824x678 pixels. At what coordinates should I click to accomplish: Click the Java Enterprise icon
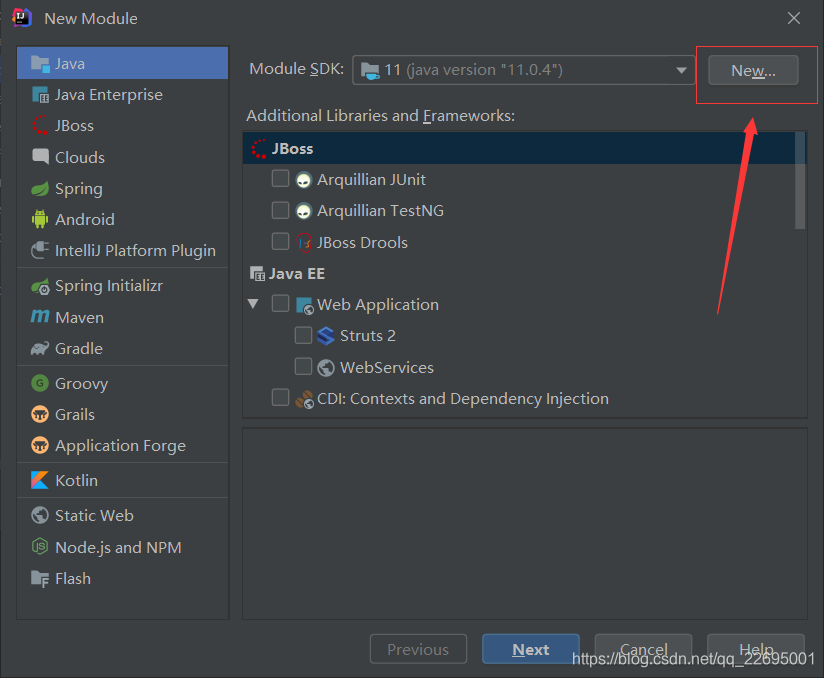coord(40,95)
